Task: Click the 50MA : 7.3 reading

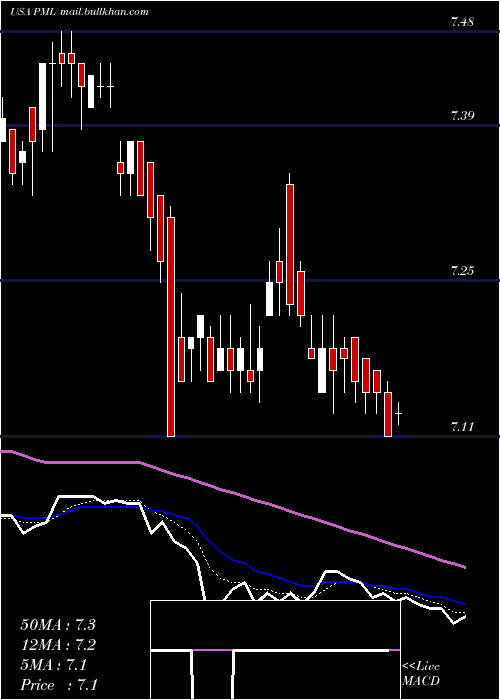Action: point(58,625)
